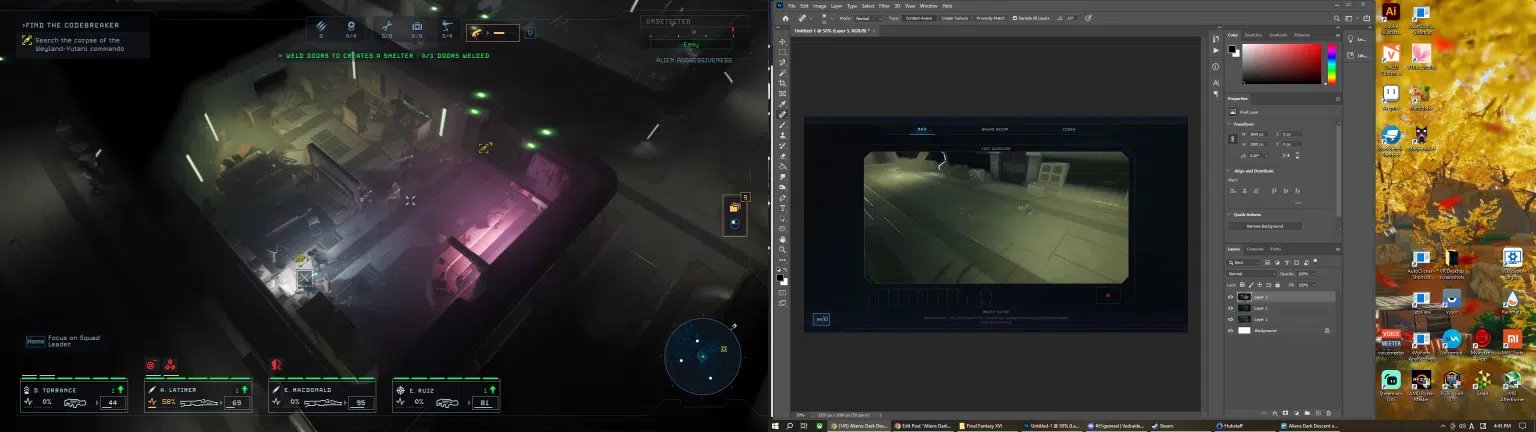Open Adobe Illustrator desktop shortcut
Viewport: 1536px width, 432px height.
1390,15
